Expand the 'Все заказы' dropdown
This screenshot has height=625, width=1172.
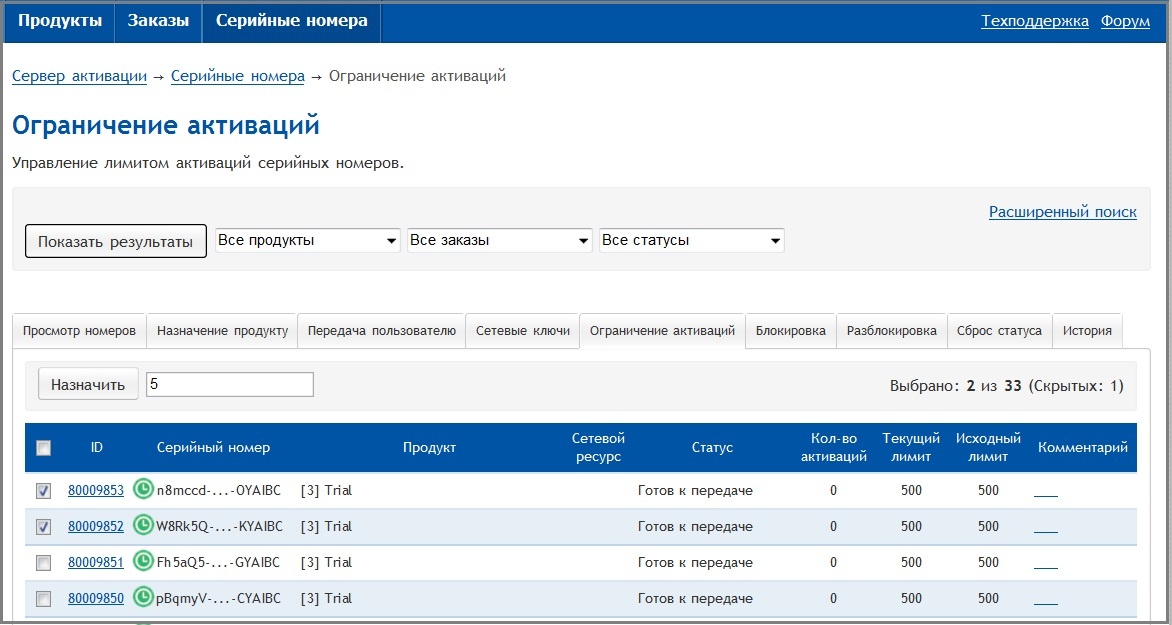tap(499, 241)
